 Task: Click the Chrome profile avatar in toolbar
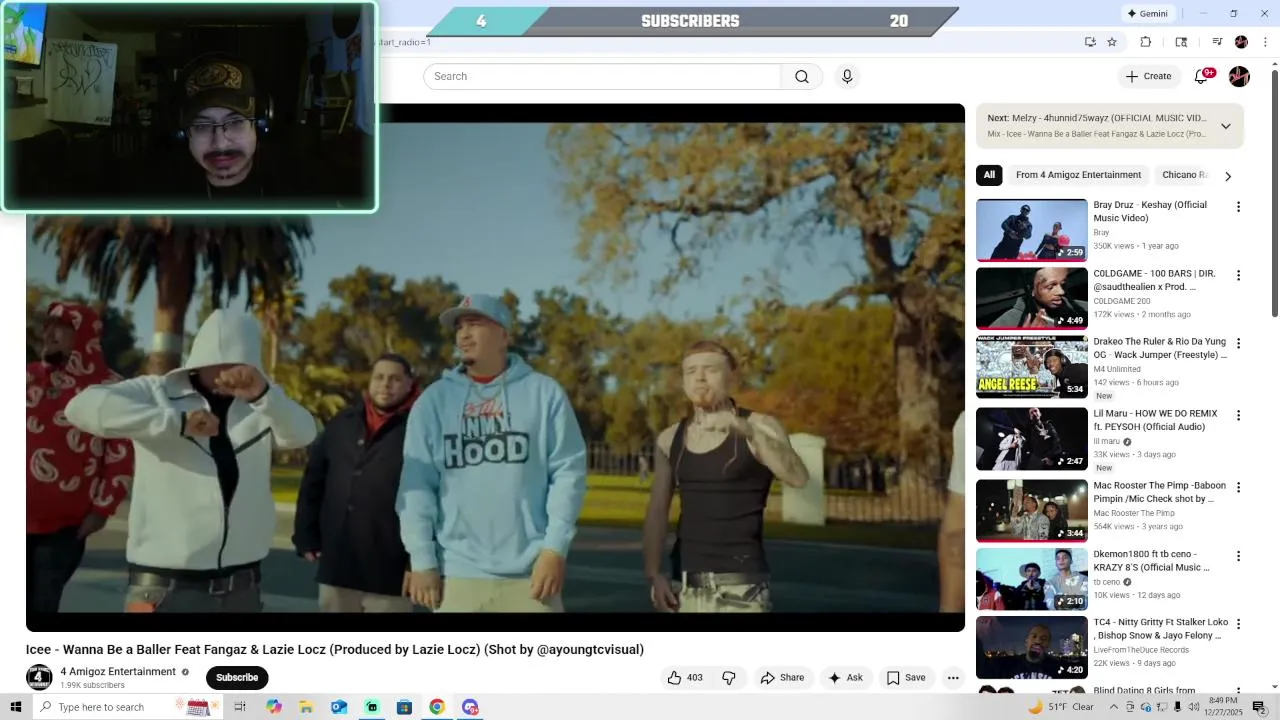tap(1241, 42)
